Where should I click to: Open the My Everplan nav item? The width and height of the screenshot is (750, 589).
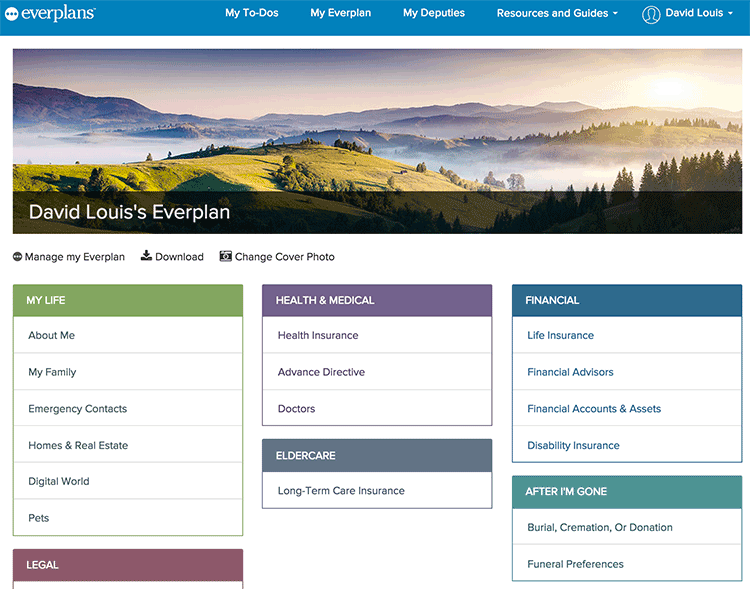[341, 13]
